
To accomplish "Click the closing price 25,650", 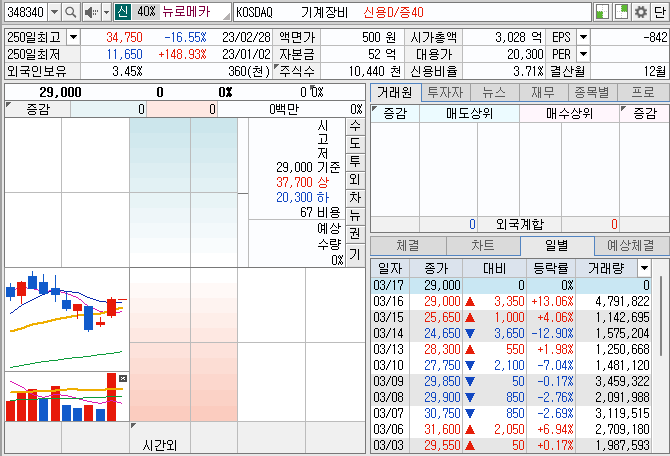I will click(442, 318).
